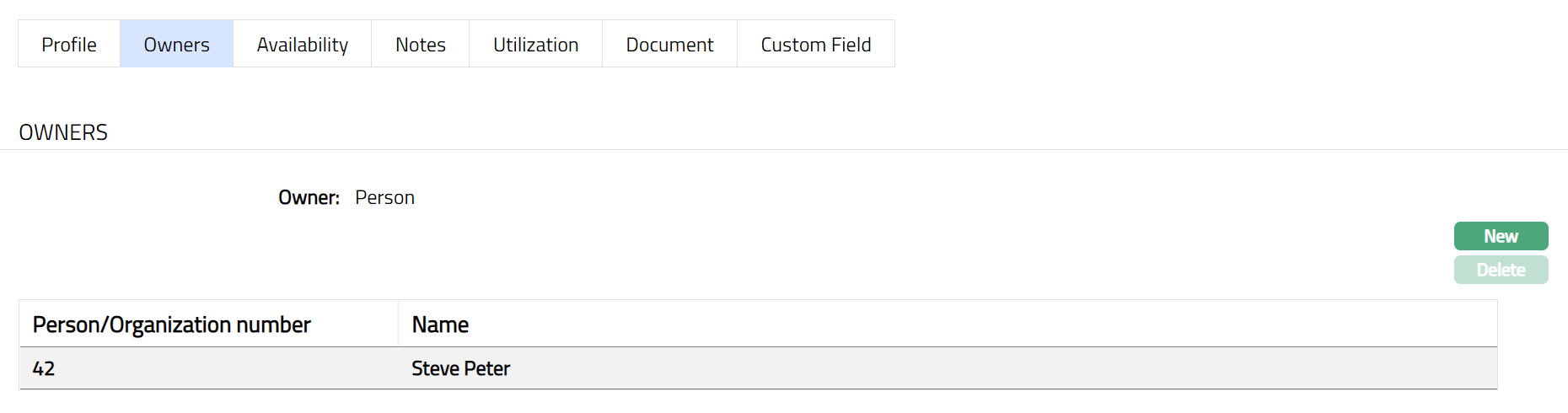Open the Notes tab
The image size is (1568, 413).
(420, 45)
